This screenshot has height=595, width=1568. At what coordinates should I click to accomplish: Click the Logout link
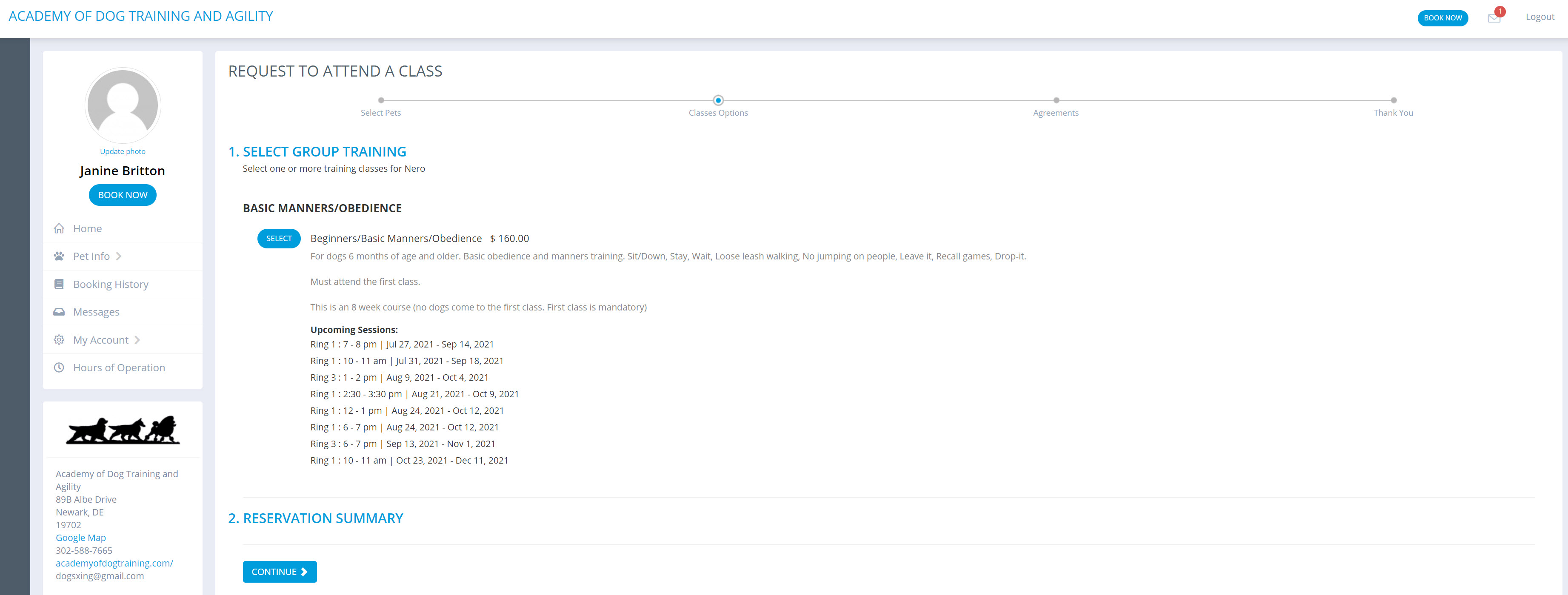1539,17
